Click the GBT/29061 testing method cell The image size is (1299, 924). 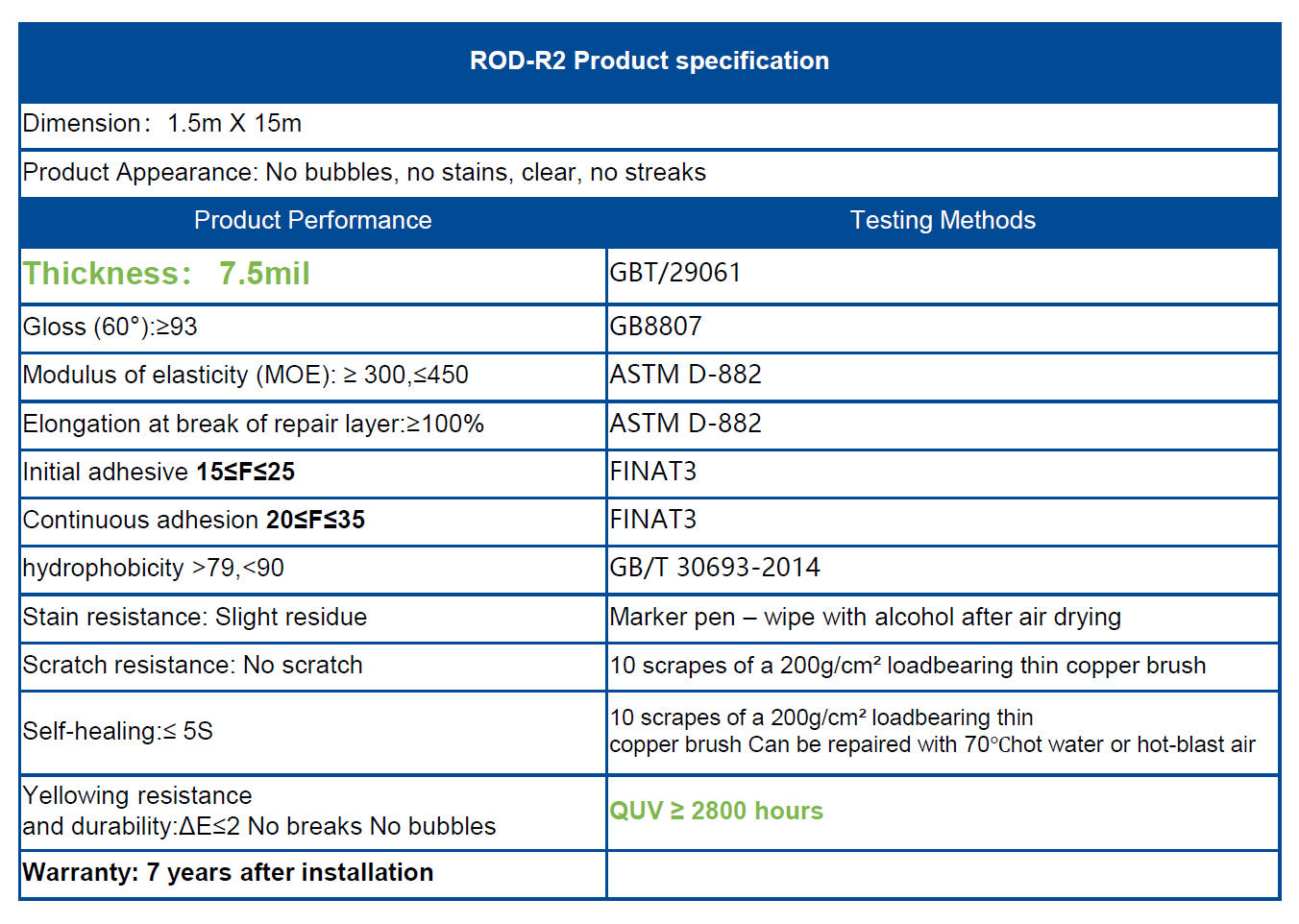click(675, 273)
